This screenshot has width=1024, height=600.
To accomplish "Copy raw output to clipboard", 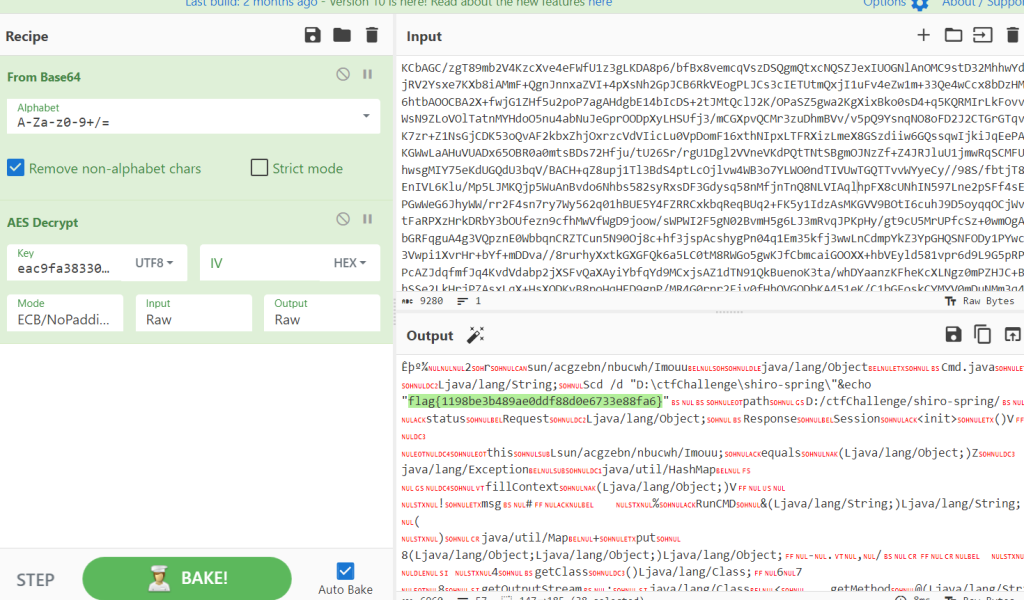I will (x=982, y=335).
